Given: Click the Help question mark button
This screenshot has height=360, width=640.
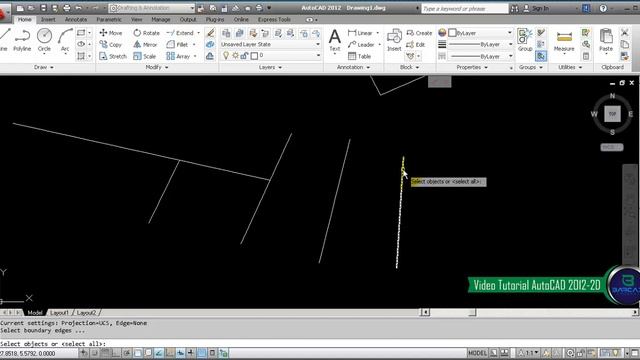Looking at the screenshot, I should [x=603, y=8].
